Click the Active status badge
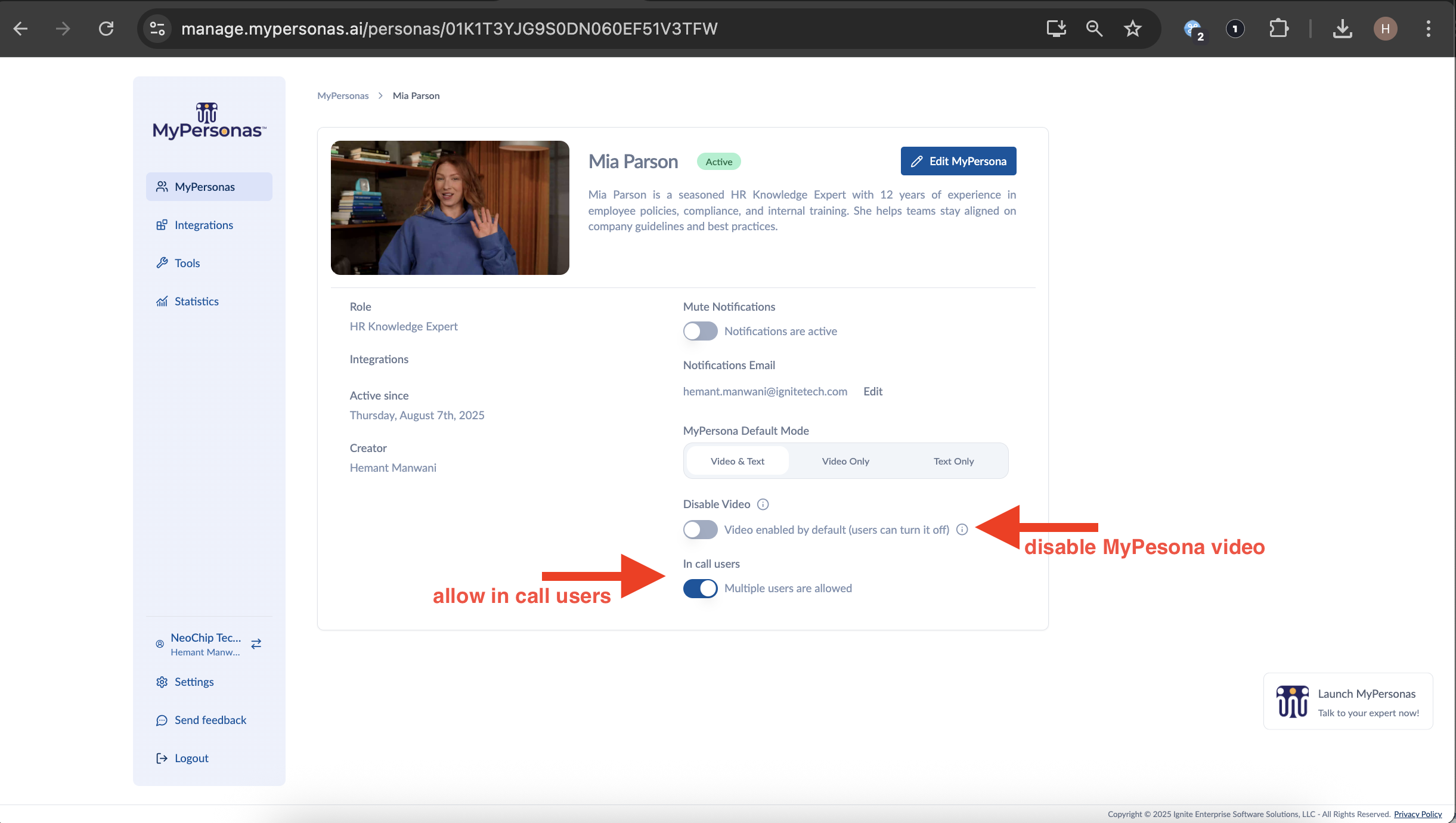The height and width of the screenshot is (823, 1456). pyautogui.click(x=719, y=162)
